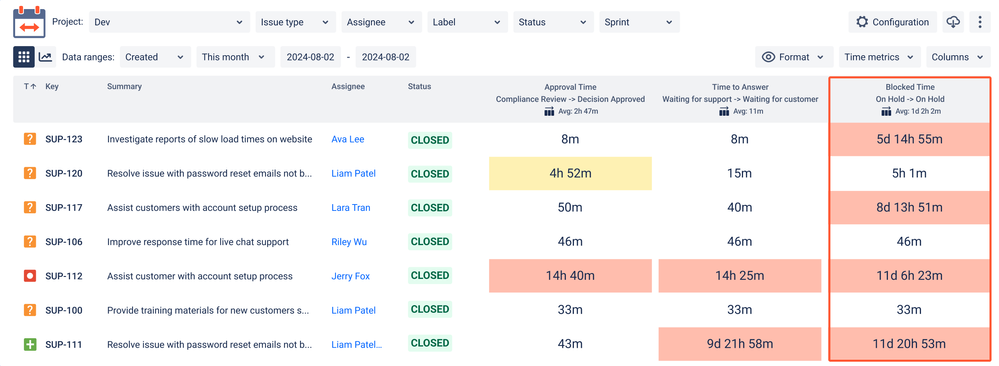The image size is (999, 366).
Task: Open issue key SUP-123
Action: pos(64,139)
